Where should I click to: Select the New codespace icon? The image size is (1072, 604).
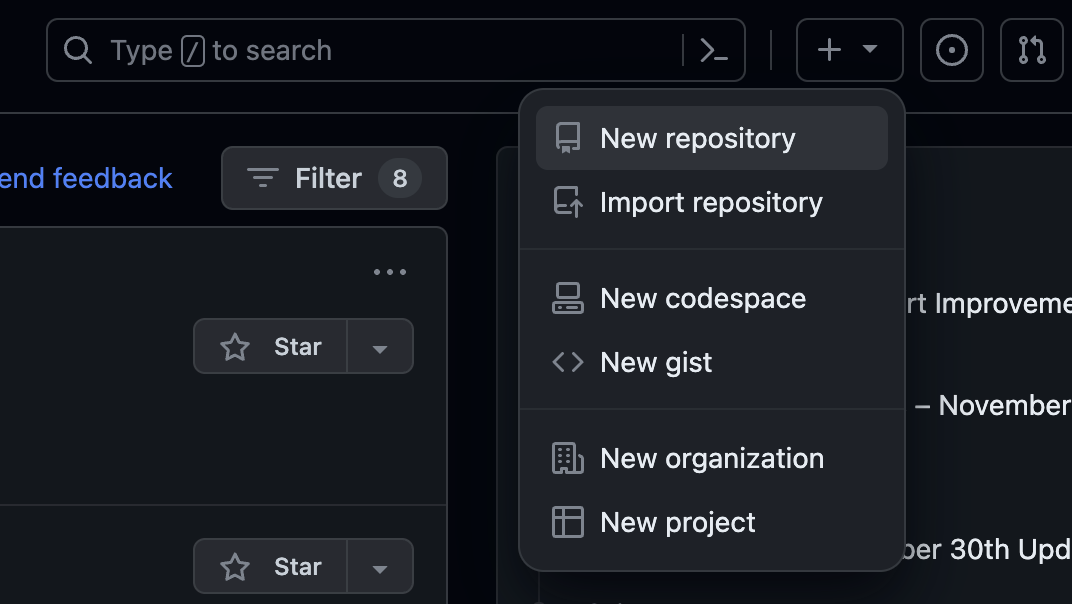tap(567, 297)
